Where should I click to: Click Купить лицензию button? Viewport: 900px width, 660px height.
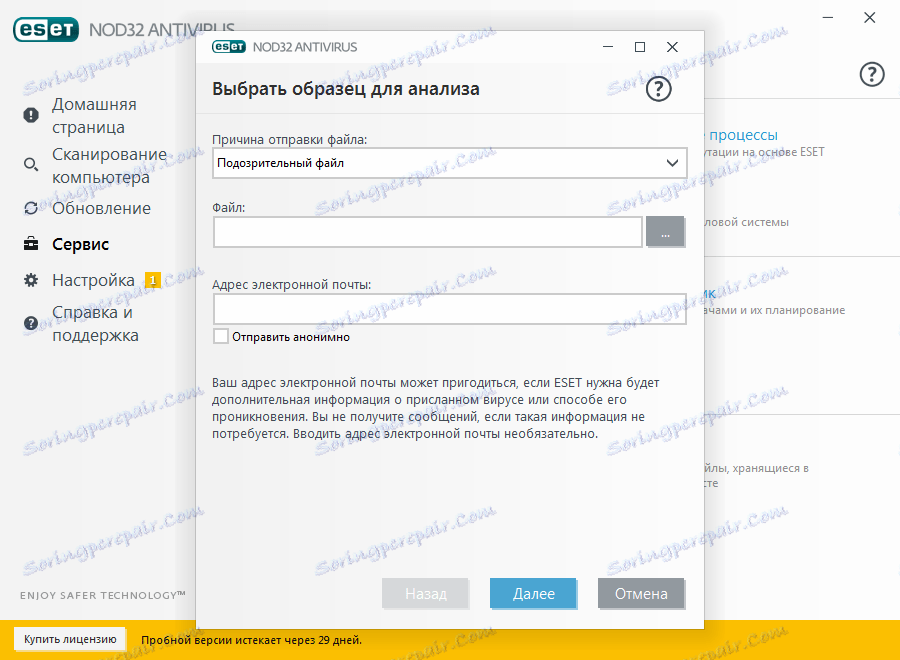[x=70, y=639]
